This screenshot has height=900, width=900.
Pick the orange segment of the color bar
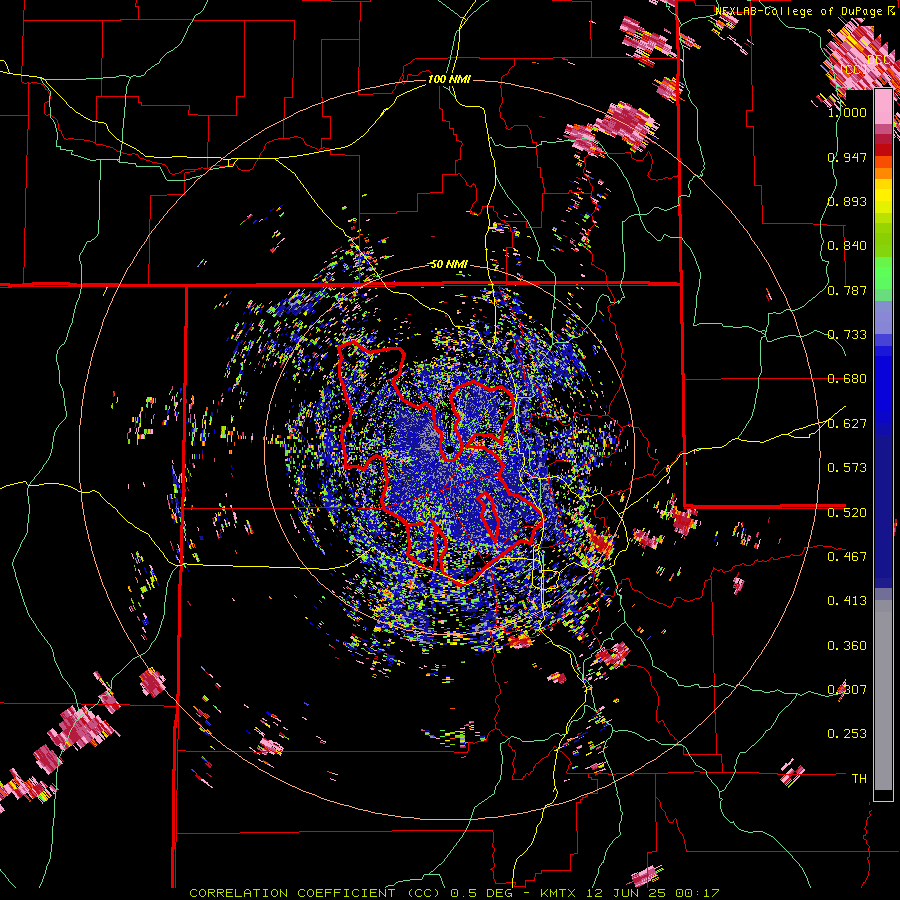pos(883,173)
